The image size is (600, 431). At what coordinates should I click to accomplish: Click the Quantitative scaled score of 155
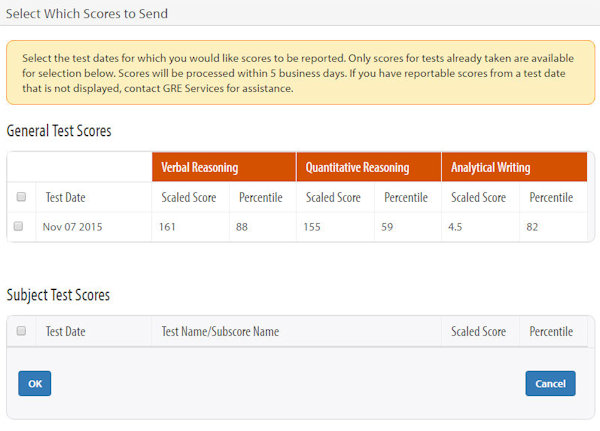pos(312,227)
